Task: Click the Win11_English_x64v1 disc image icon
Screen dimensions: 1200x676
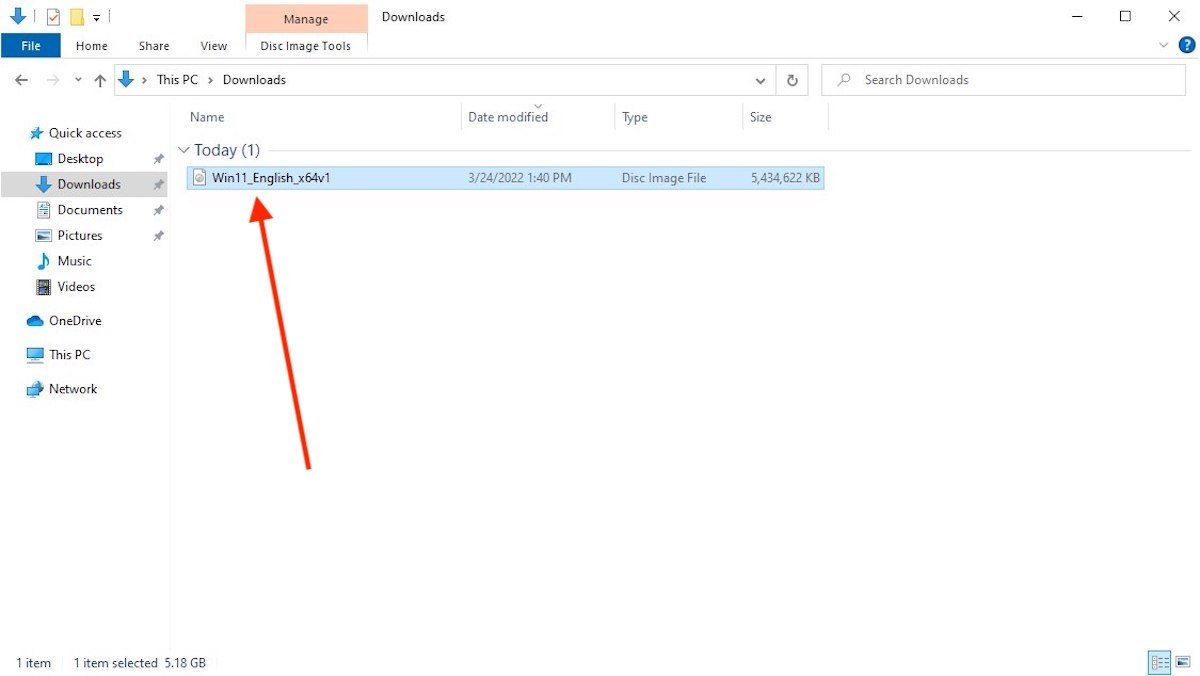Action: (199, 178)
